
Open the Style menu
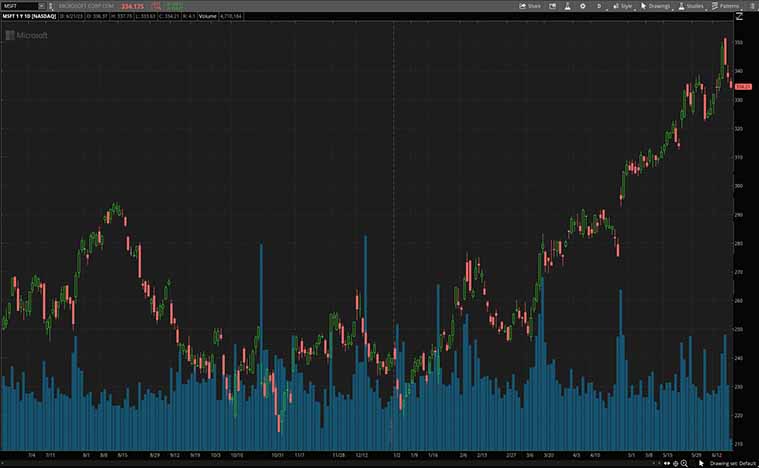(x=623, y=6)
